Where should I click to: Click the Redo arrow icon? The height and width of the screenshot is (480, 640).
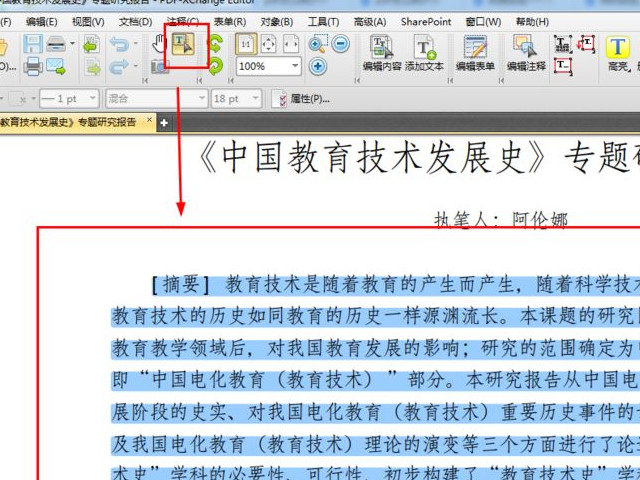click(x=119, y=66)
